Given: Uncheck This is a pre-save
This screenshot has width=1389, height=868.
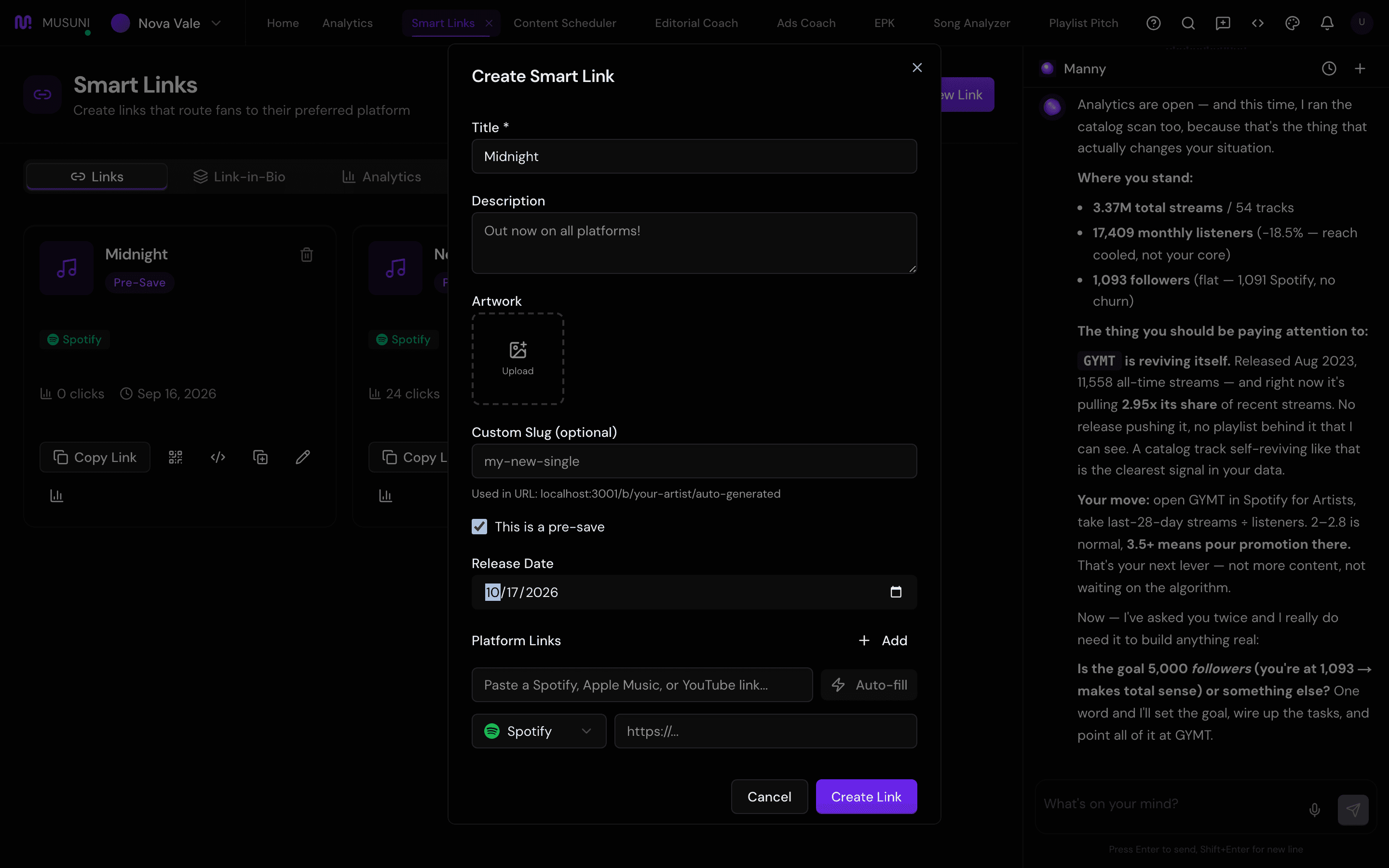Looking at the screenshot, I should [479, 527].
